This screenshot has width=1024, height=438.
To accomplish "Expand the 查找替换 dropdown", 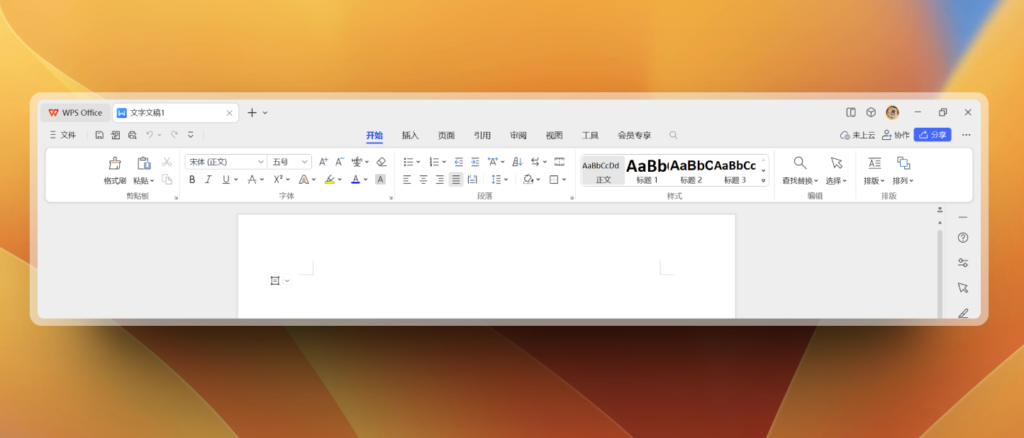I will pyautogui.click(x=816, y=181).
